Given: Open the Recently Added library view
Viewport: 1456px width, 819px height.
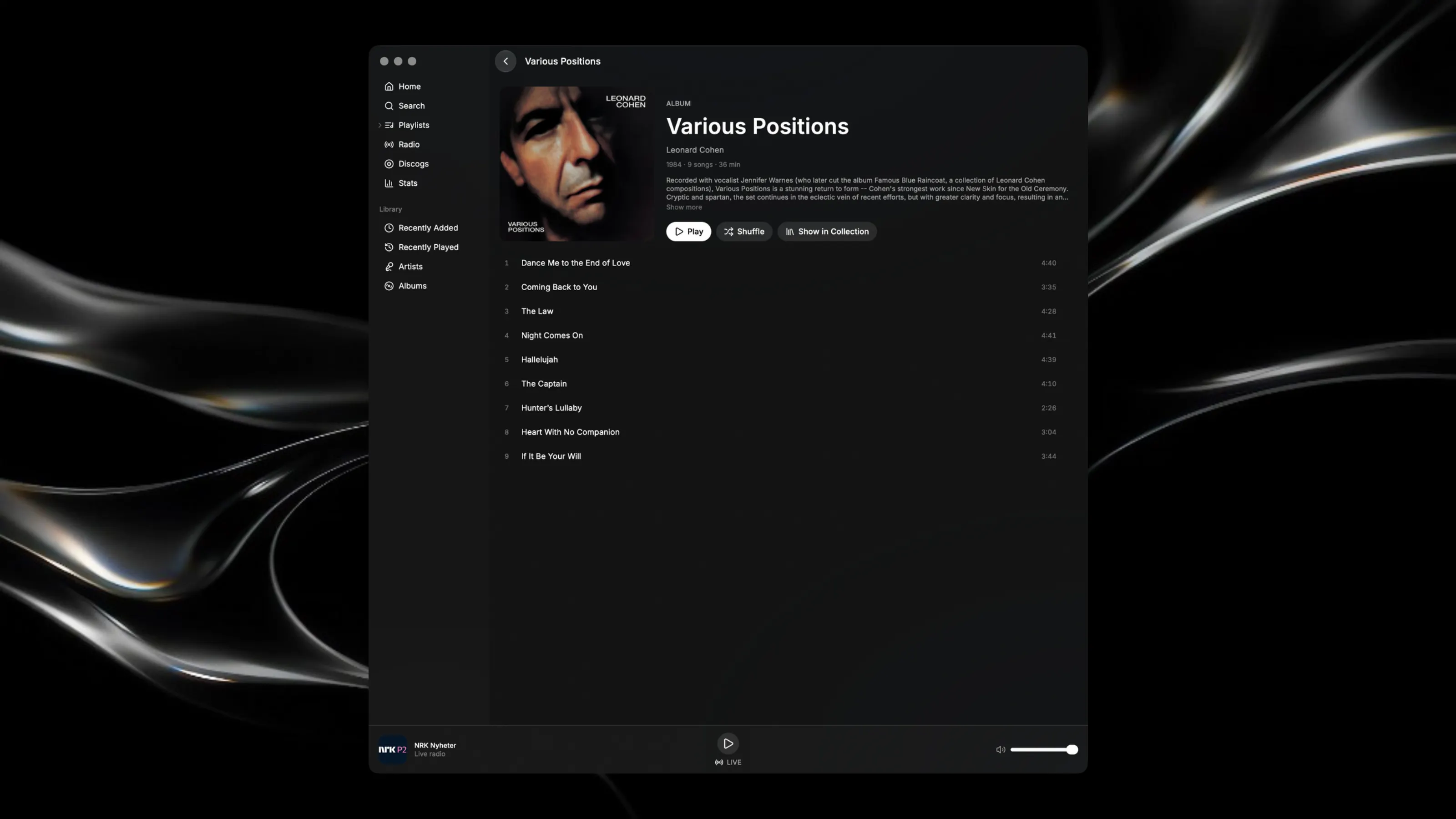Looking at the screenshot, I should (x=428, y=228).
